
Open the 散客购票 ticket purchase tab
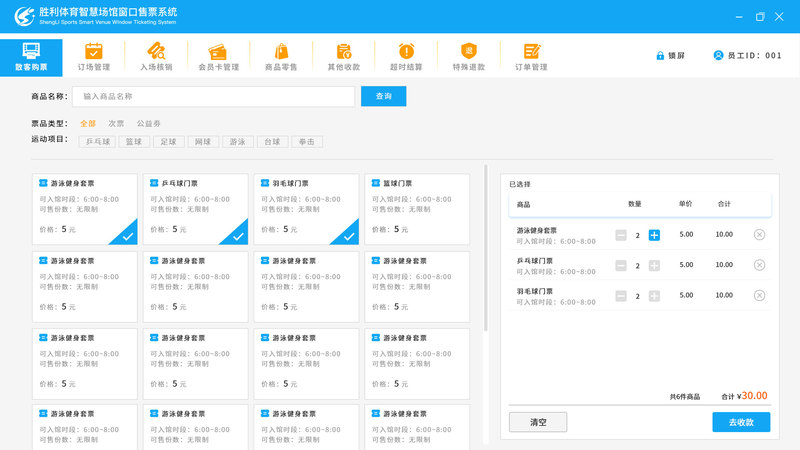click(x=31, y=57)
